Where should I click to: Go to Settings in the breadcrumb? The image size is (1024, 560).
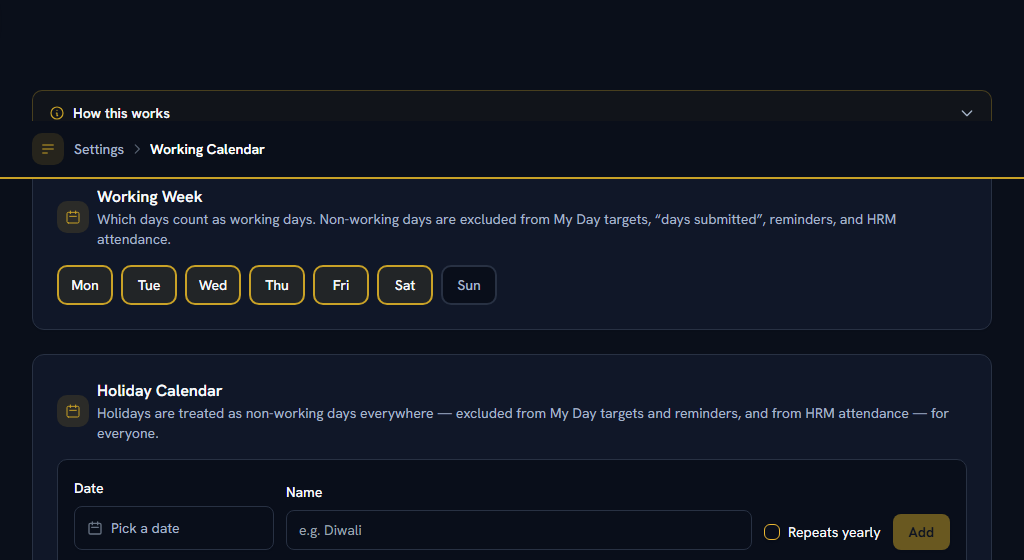[x=99, y=149]
